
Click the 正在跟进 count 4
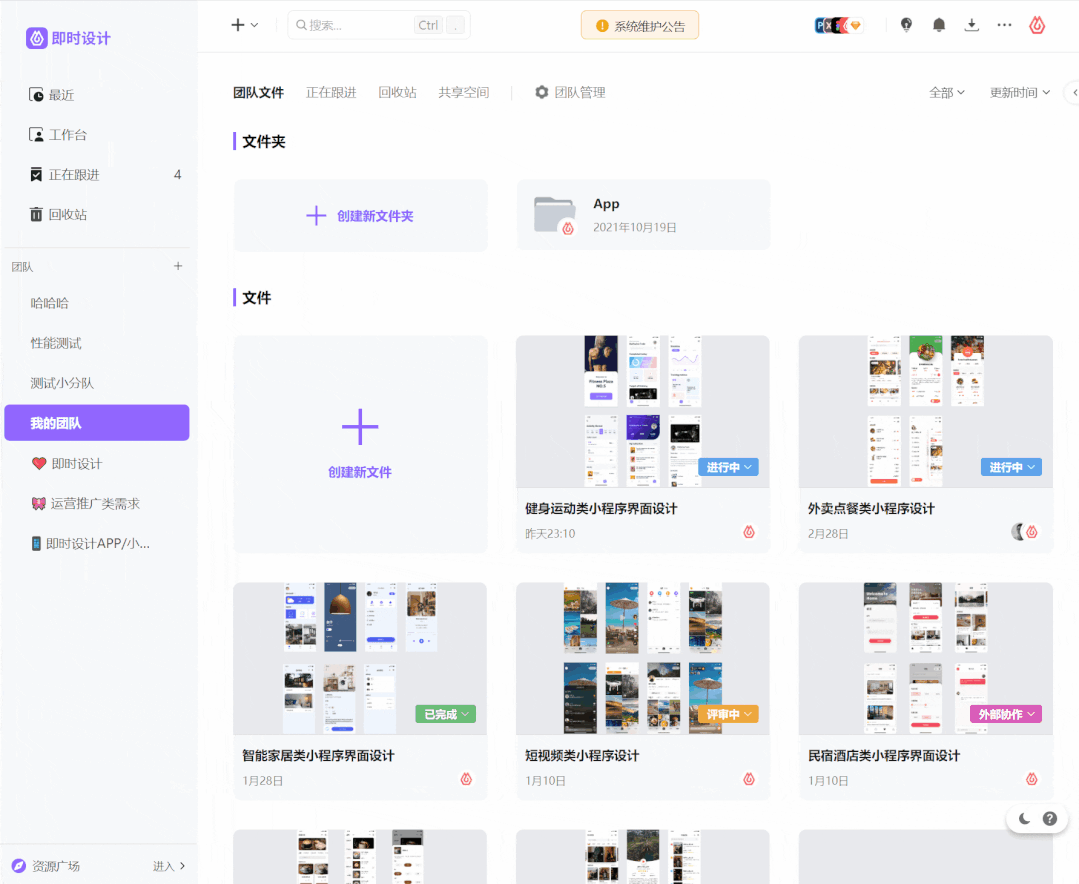pyautogui.click(x=178, y=175)
